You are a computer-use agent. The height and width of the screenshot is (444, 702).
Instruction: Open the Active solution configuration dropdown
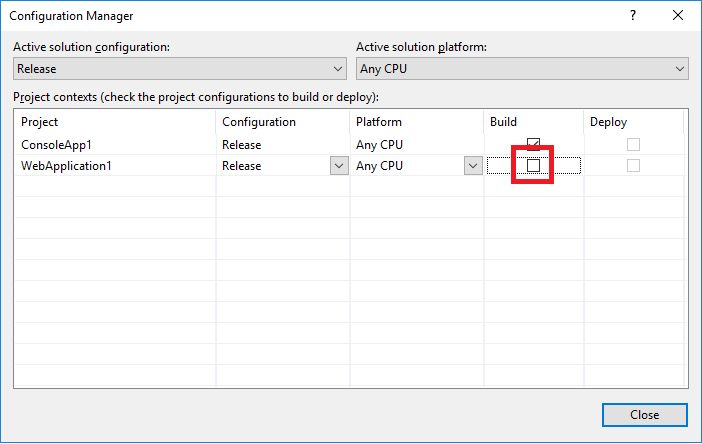pyautogui.click(x=180, y=68)
